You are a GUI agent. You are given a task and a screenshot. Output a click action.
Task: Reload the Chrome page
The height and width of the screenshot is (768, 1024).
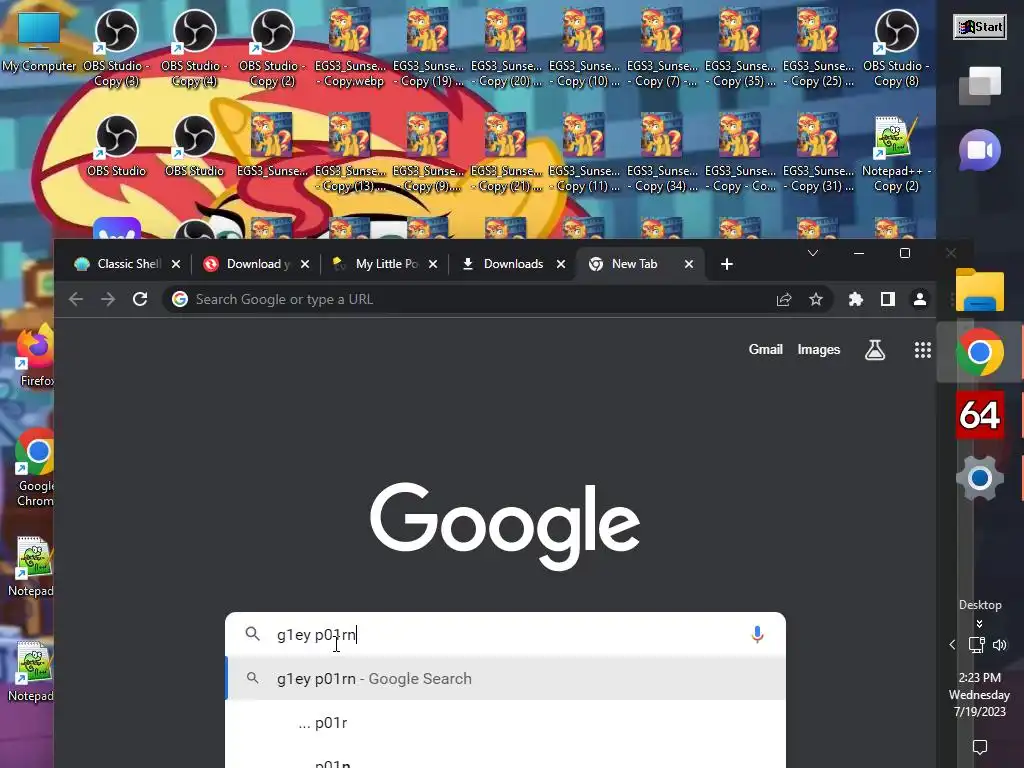pos(140,299)
